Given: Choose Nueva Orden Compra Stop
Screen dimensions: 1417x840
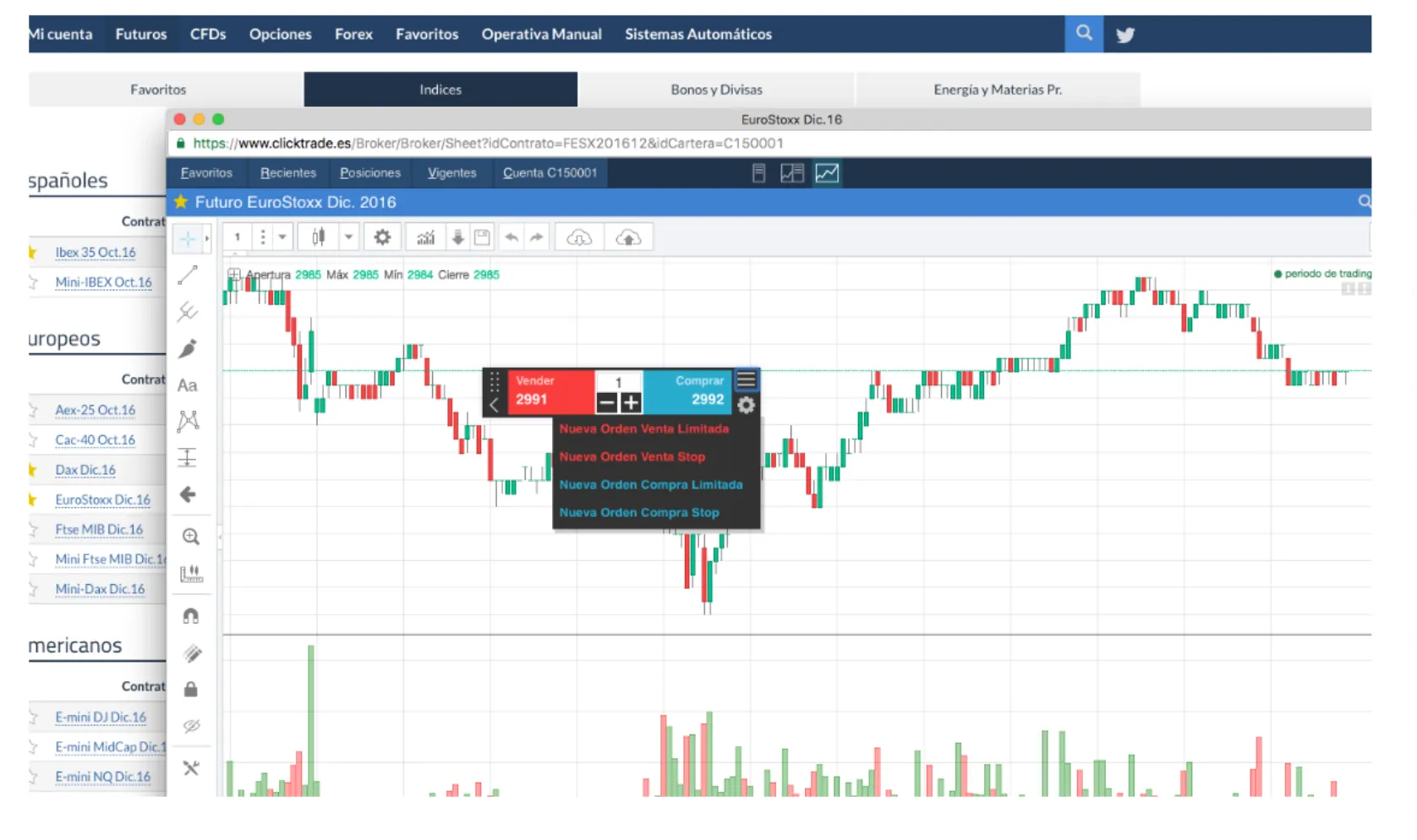Looking at the screenshot, I should click(x=639, y=512).
